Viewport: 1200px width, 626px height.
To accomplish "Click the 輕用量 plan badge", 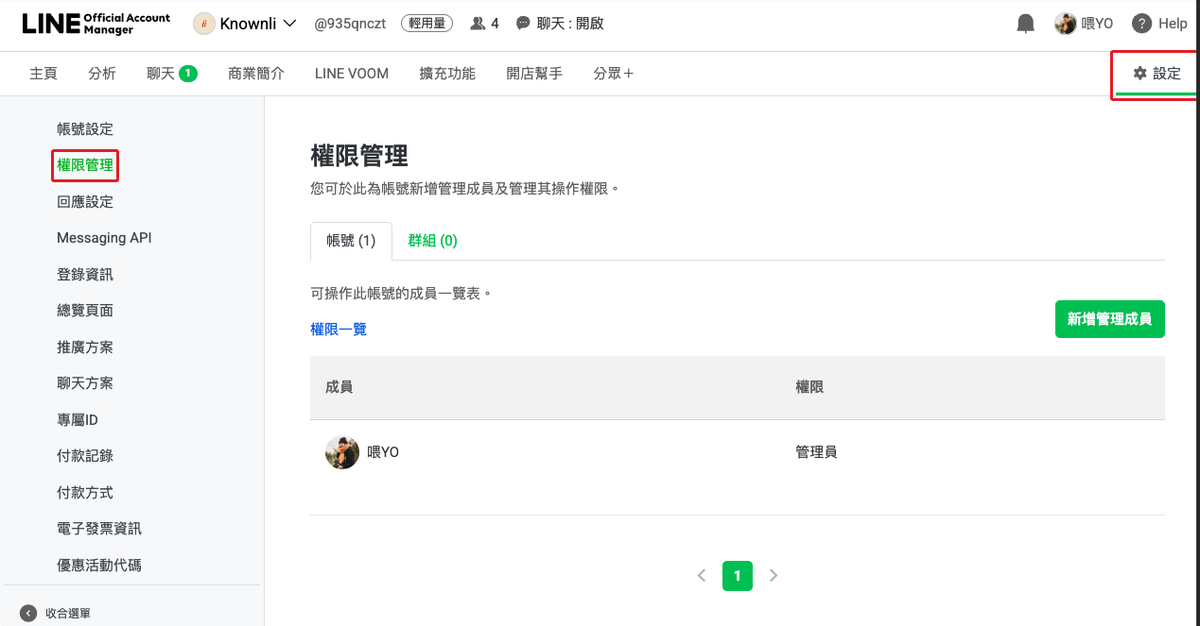I will [428, 23].
